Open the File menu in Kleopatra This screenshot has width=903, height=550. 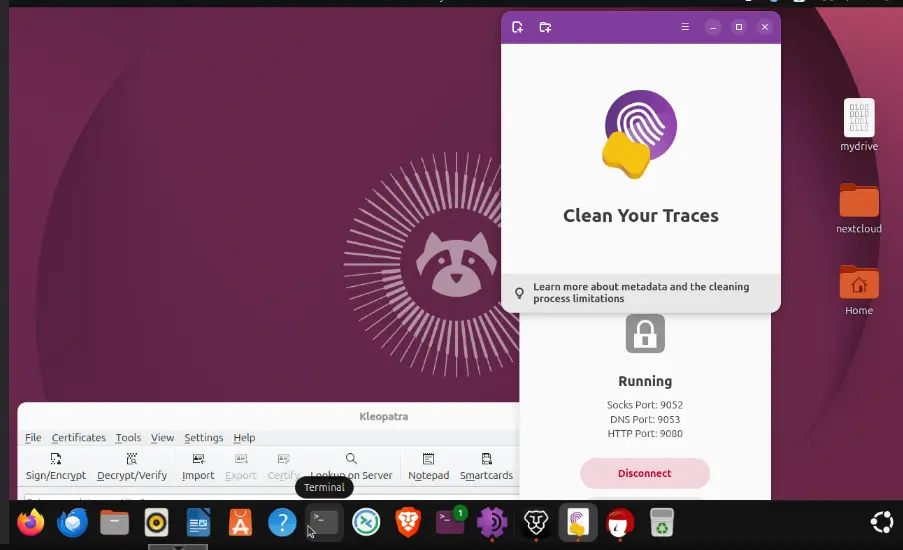pos(33,438)
